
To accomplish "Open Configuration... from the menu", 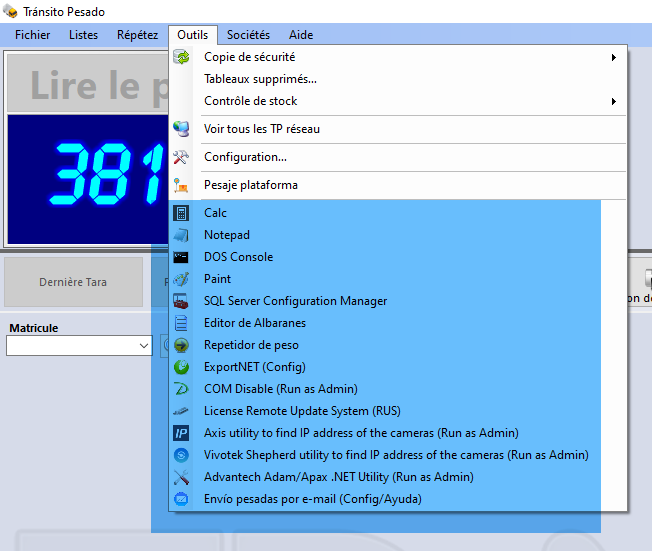I will click(398, 157).
